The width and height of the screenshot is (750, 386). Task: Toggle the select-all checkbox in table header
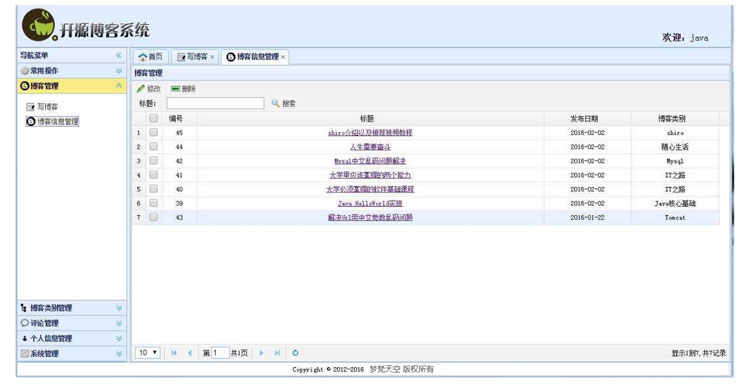[154, 118]
